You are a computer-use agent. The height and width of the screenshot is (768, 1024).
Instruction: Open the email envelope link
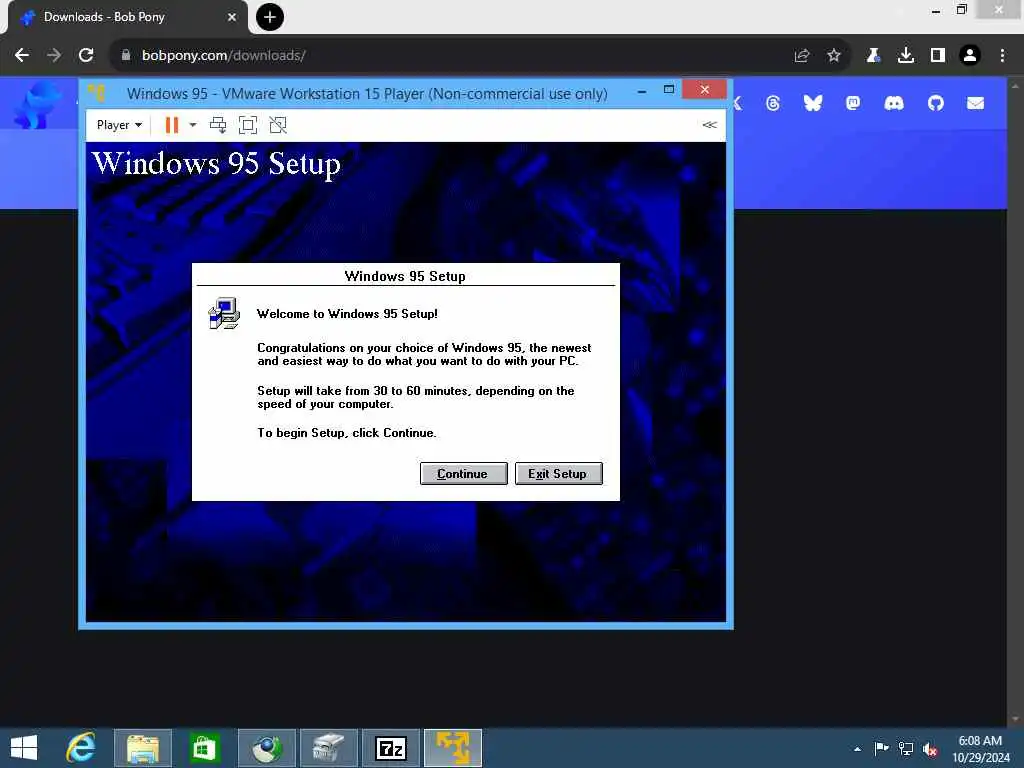click(x=976, y=103)
